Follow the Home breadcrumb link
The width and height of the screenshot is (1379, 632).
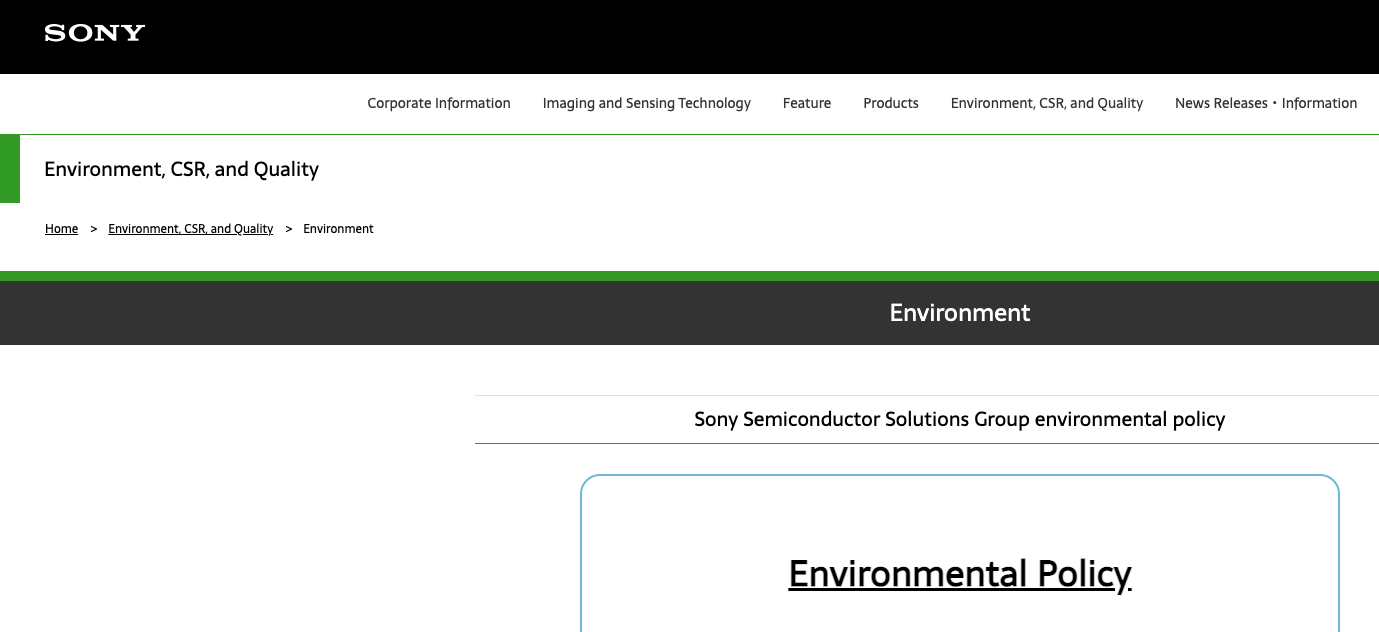tap(61, 229)
